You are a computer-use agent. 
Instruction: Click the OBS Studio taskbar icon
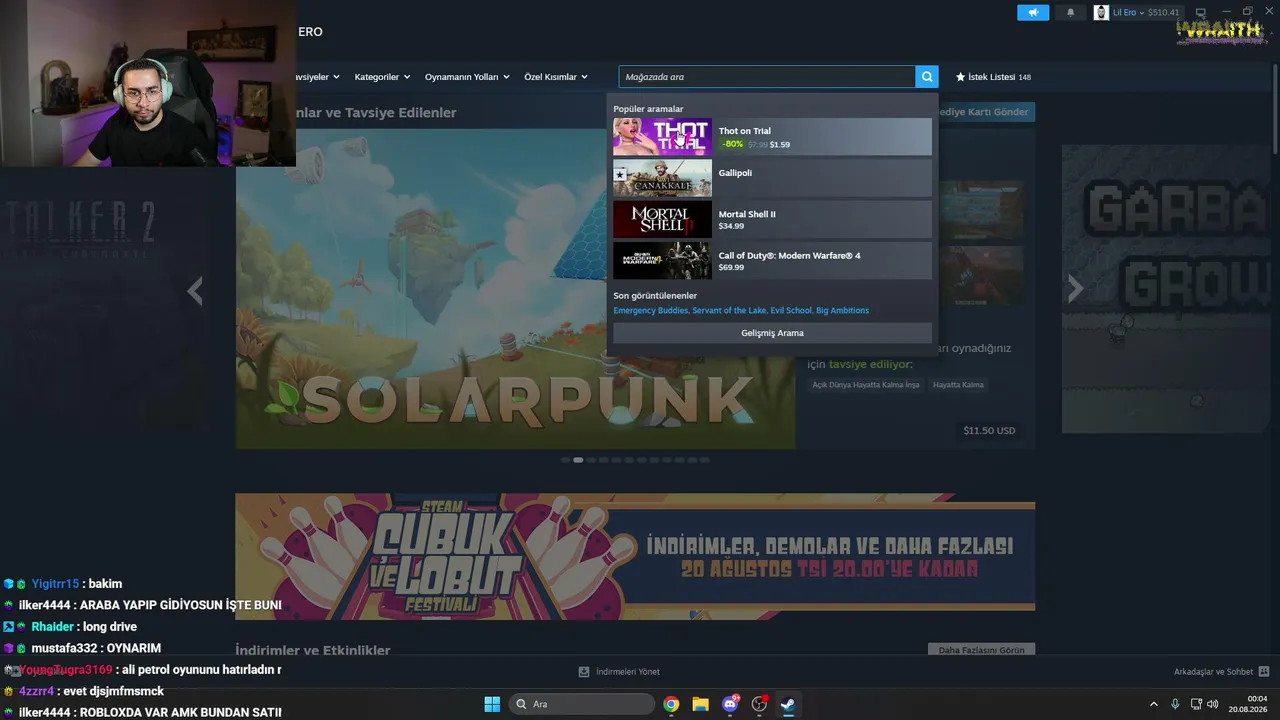(x=759, y=704)
